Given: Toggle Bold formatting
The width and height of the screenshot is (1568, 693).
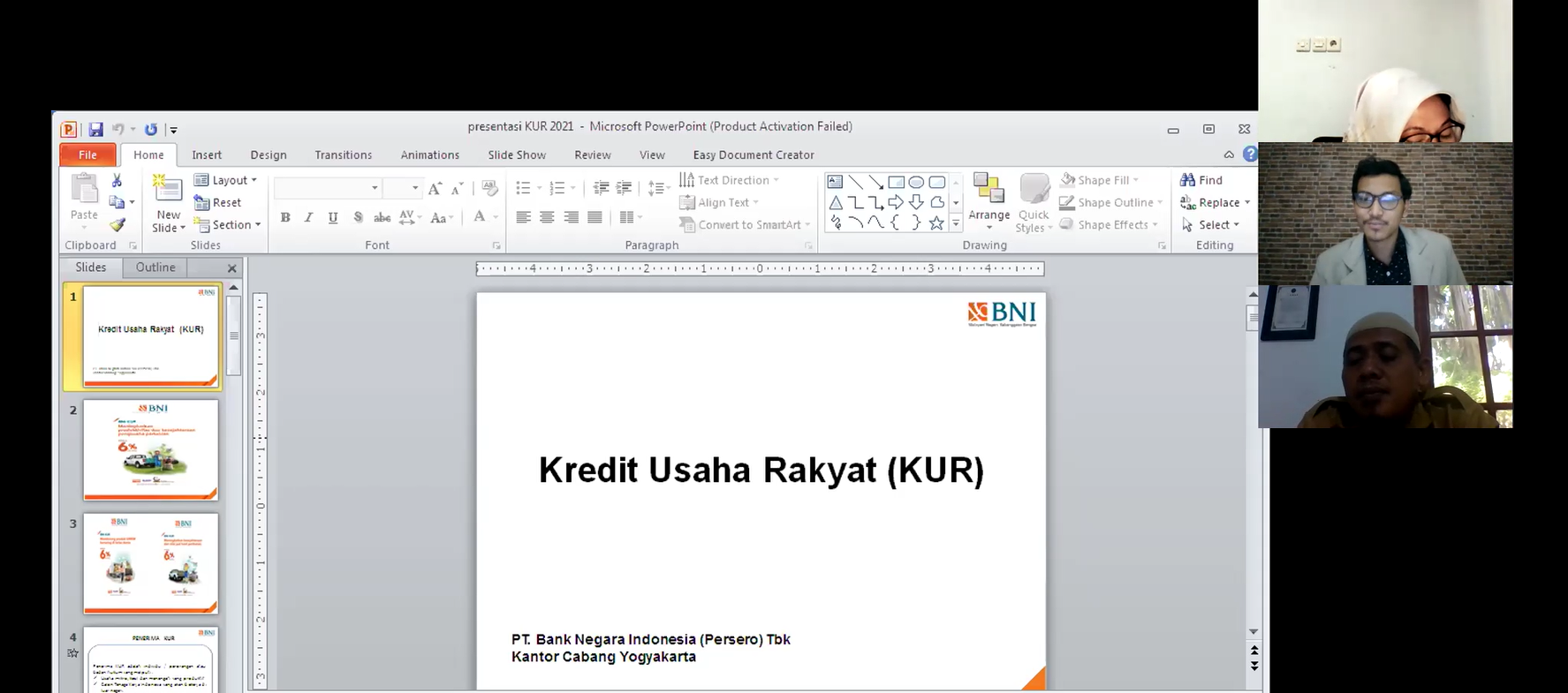Looking at the screenshot, I should [285, 217].
